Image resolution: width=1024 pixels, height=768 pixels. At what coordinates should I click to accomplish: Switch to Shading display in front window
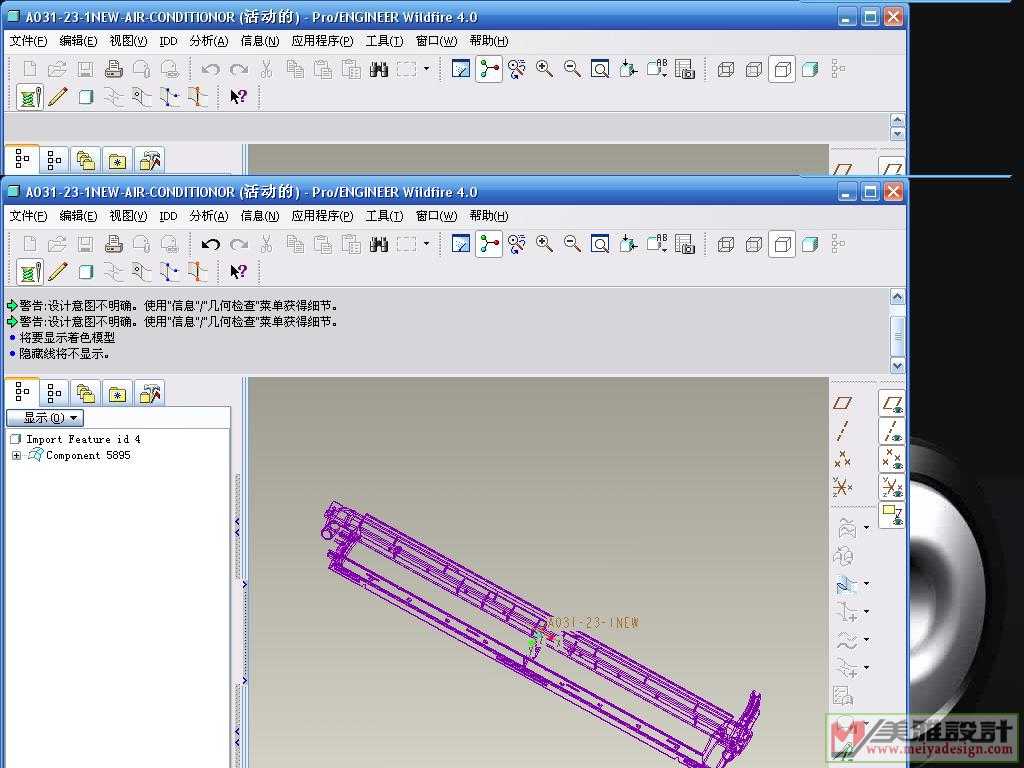[810, 244]
